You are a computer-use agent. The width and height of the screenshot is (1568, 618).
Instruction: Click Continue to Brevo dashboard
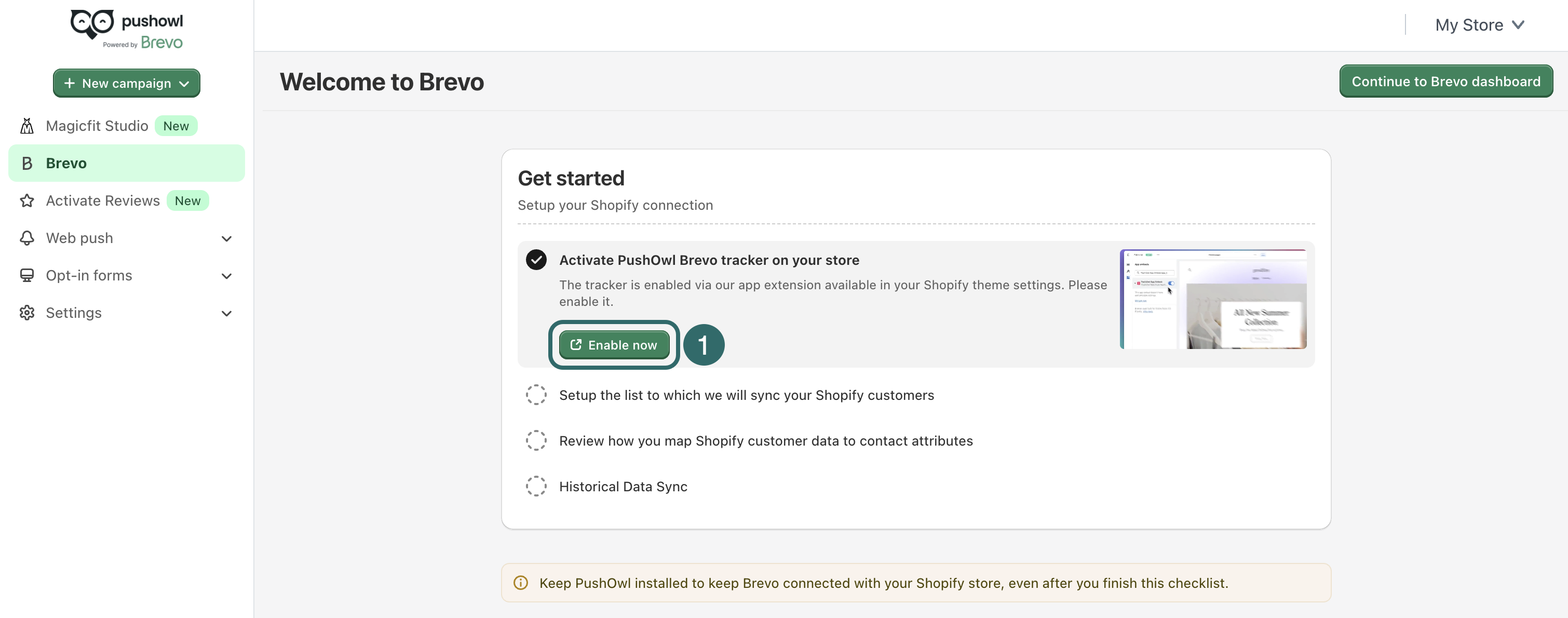click(1447, 80)
